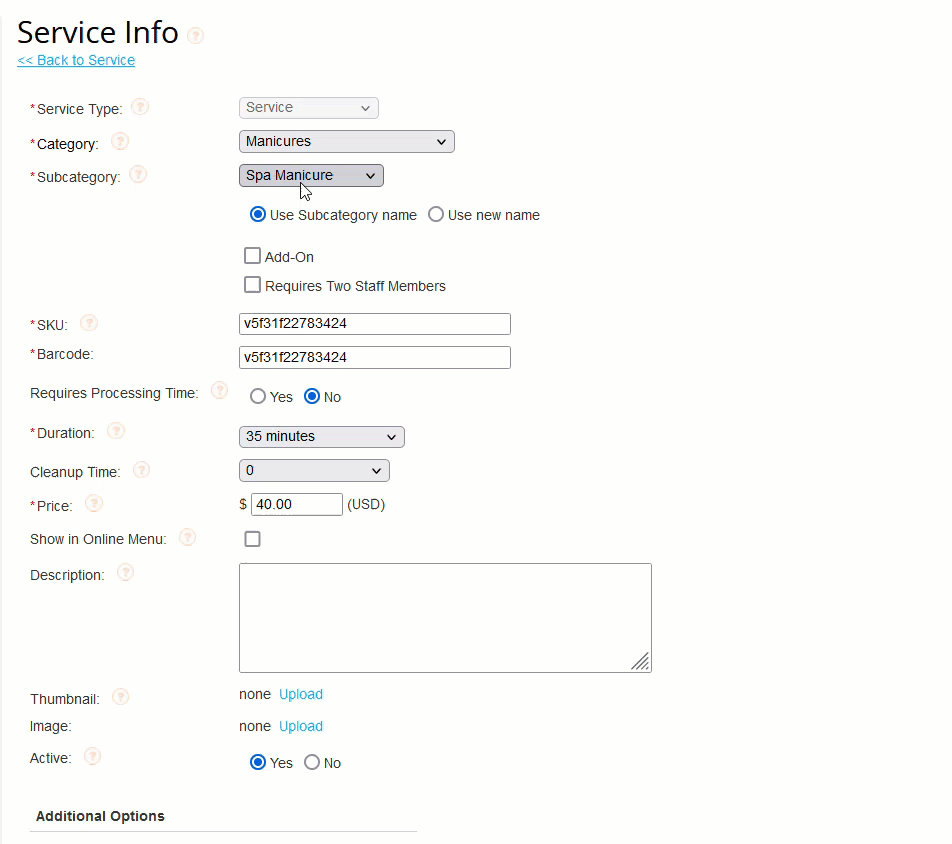
Task: Click the Active help icon
Action: coord(91,756)
